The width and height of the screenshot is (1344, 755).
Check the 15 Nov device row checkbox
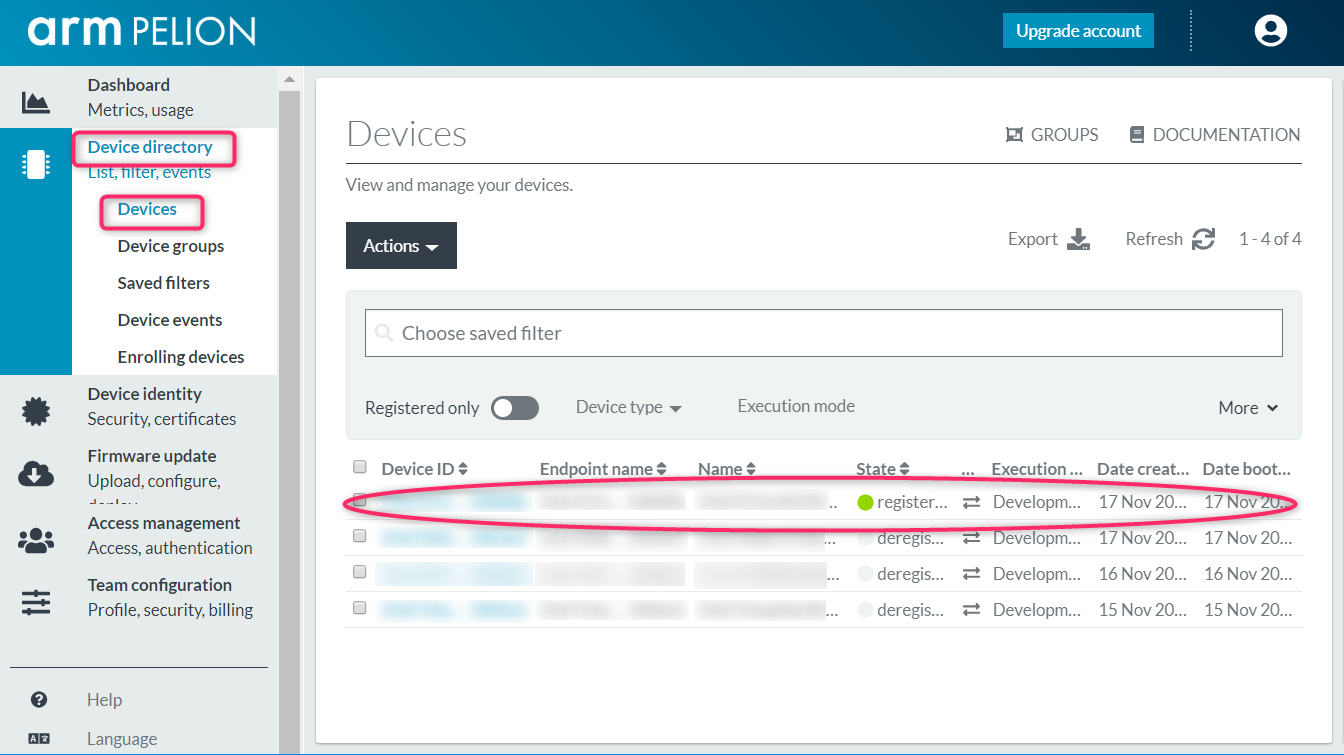pyautogui.click(x=360, y=608)
